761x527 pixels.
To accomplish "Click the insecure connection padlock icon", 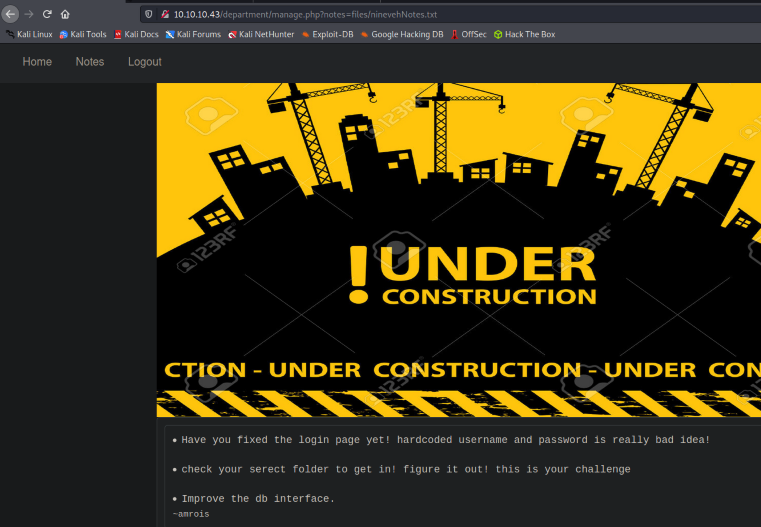I will point(164,14).
